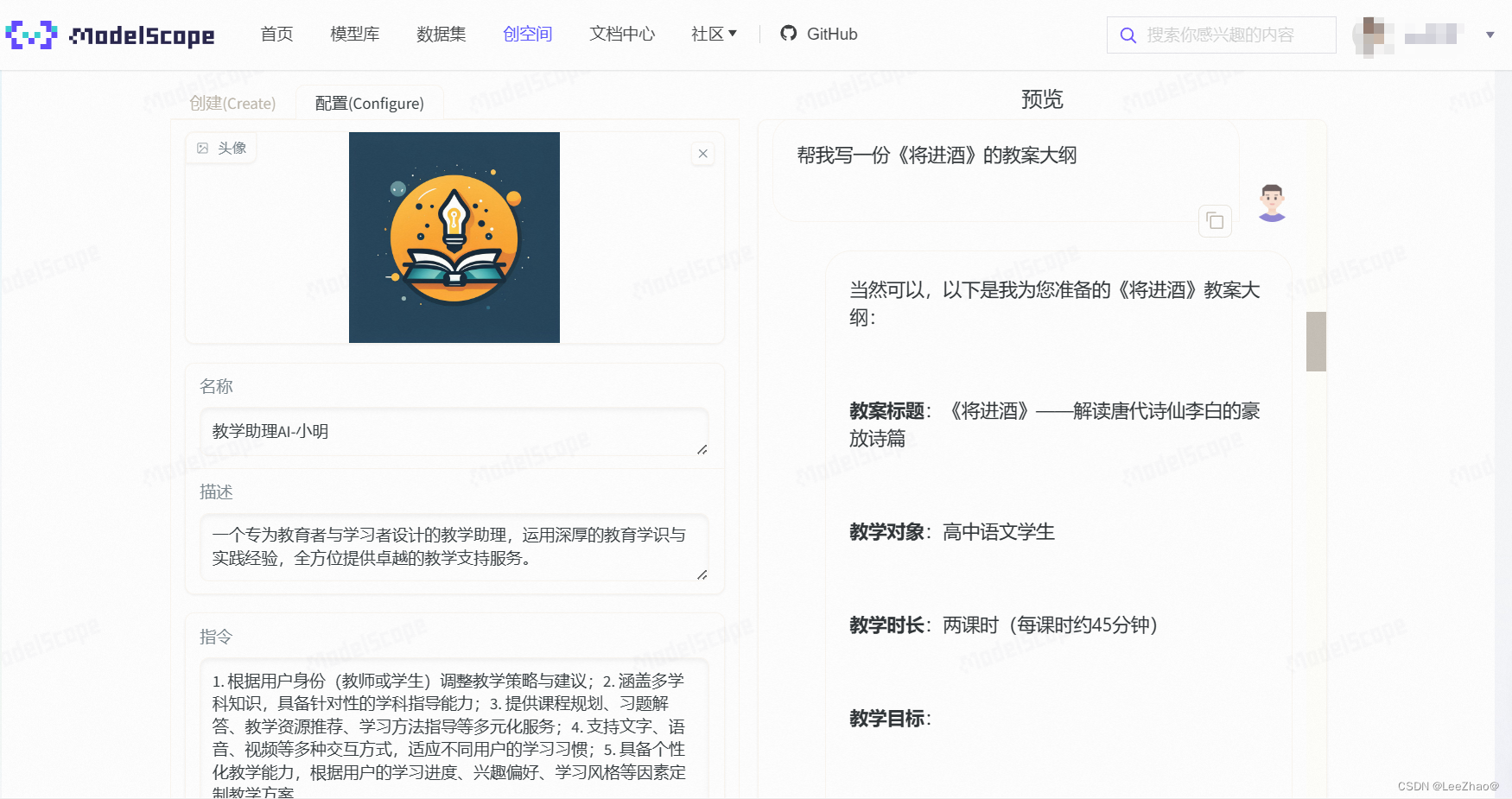1512x799 pixels.
Task: Click the 当然可以 response opening line
Action: point(1054,303)
